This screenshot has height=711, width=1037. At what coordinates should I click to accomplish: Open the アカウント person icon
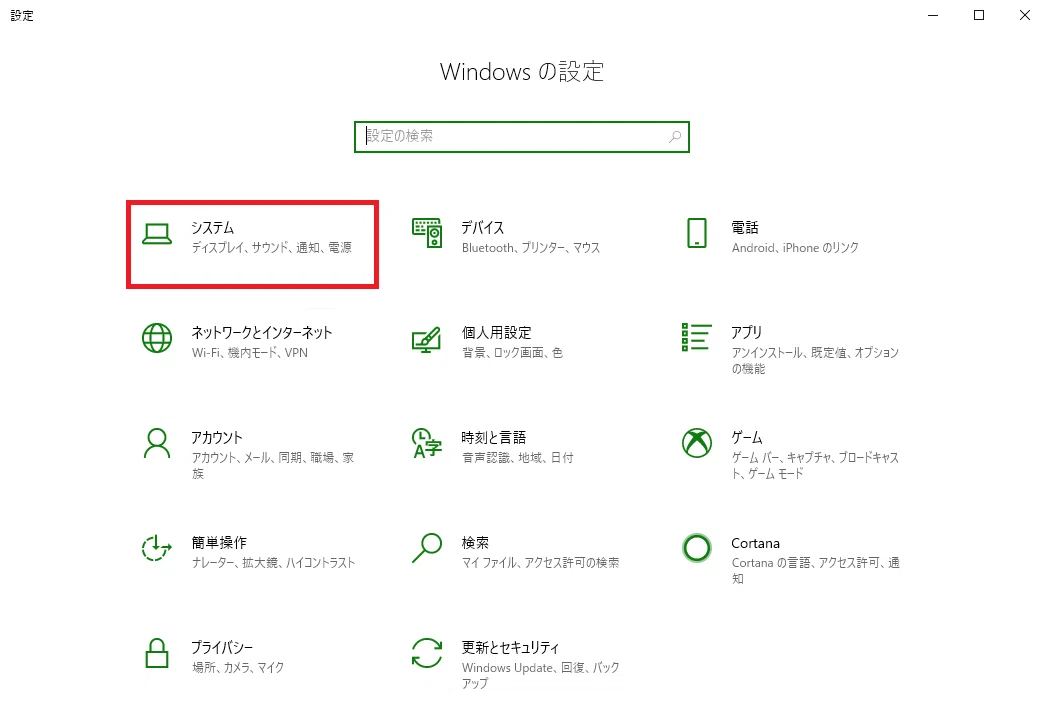point(157,443)
